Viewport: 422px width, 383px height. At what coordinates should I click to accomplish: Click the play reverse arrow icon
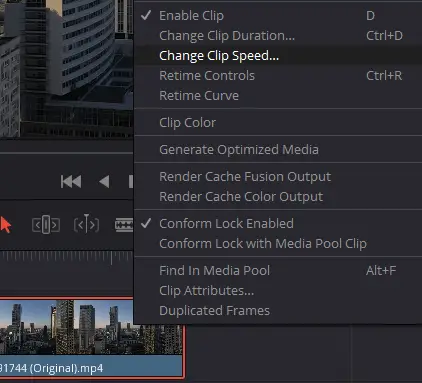pyautogui.click(x=104, y=182)
